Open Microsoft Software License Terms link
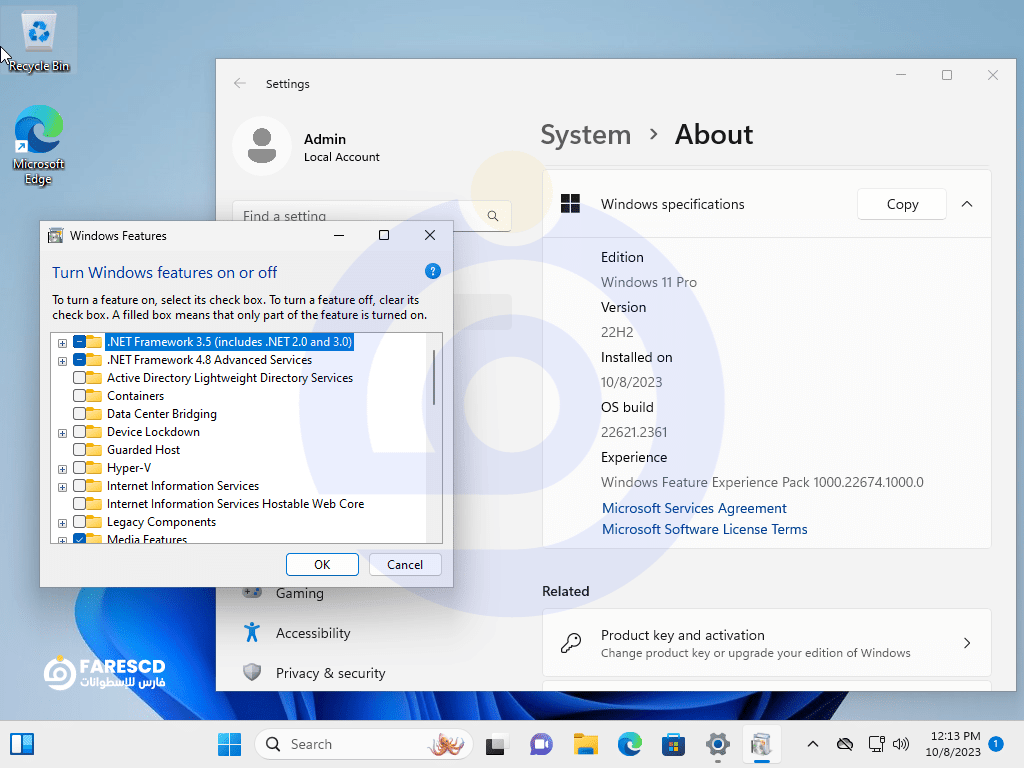This screenshot has height=768, width=1024. click(705, 529)
